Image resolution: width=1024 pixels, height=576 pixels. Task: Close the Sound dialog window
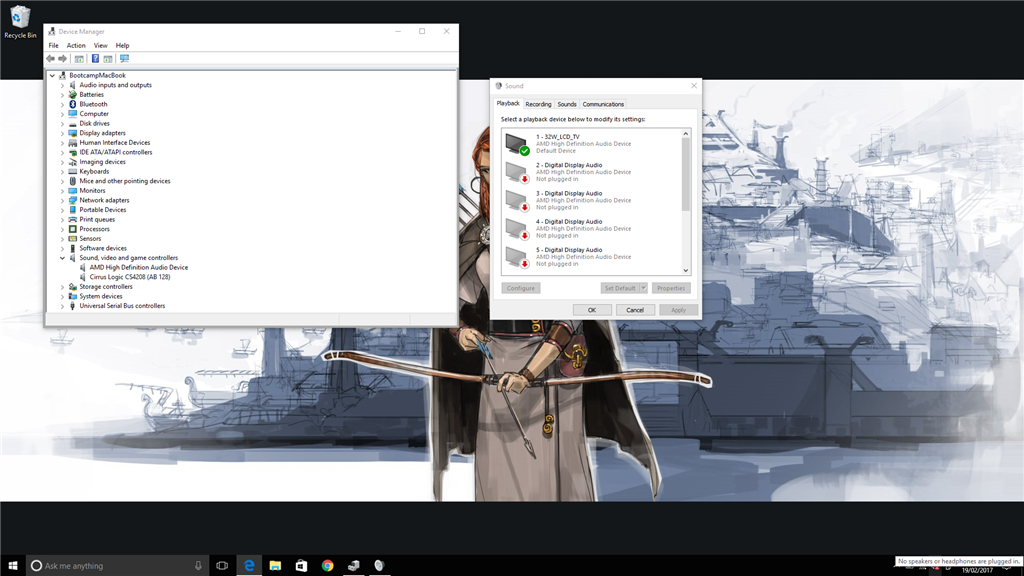694,86
